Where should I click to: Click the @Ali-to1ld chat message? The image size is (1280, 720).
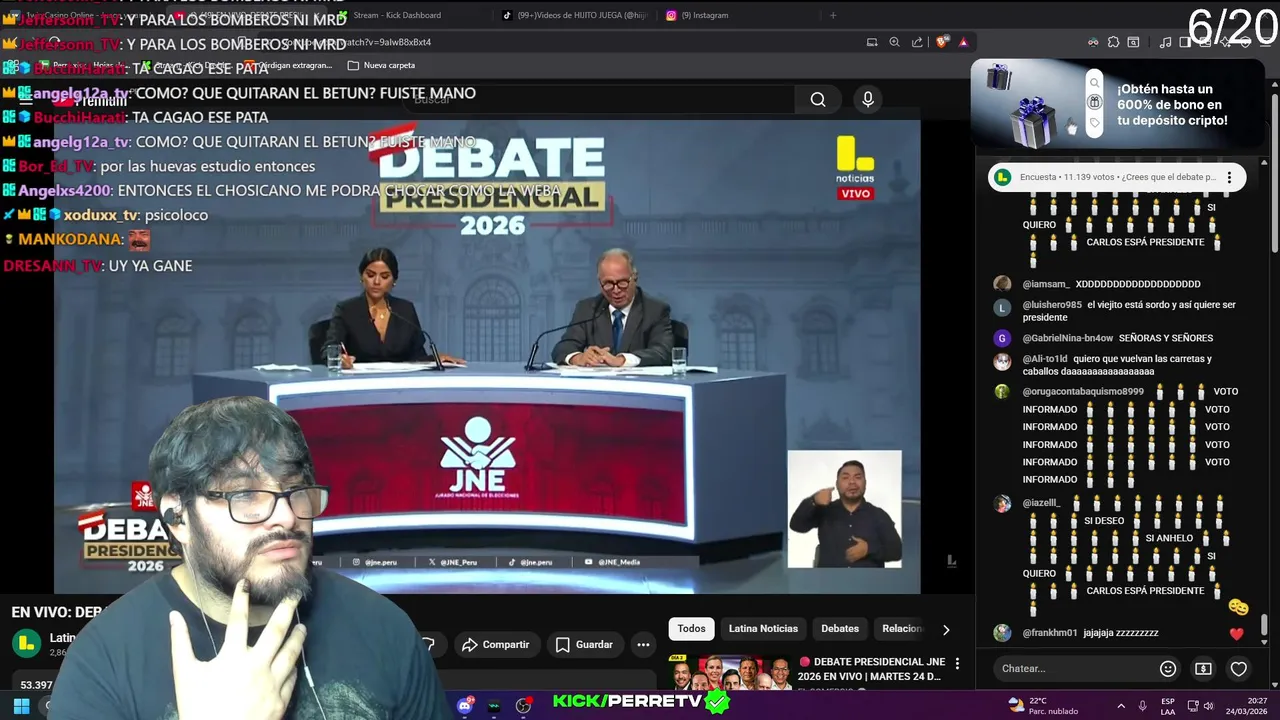(1117, 365)
